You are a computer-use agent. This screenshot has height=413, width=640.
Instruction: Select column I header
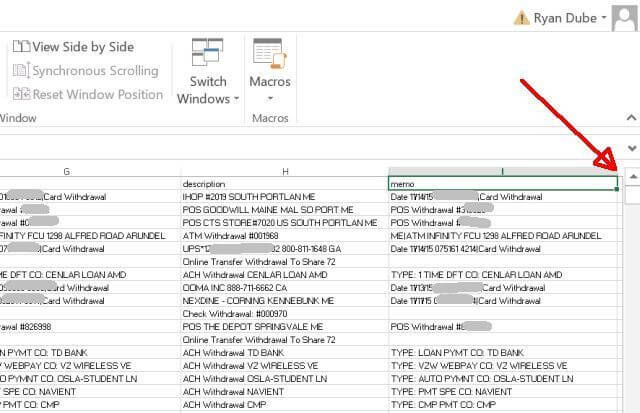click(x=502, y=171)
